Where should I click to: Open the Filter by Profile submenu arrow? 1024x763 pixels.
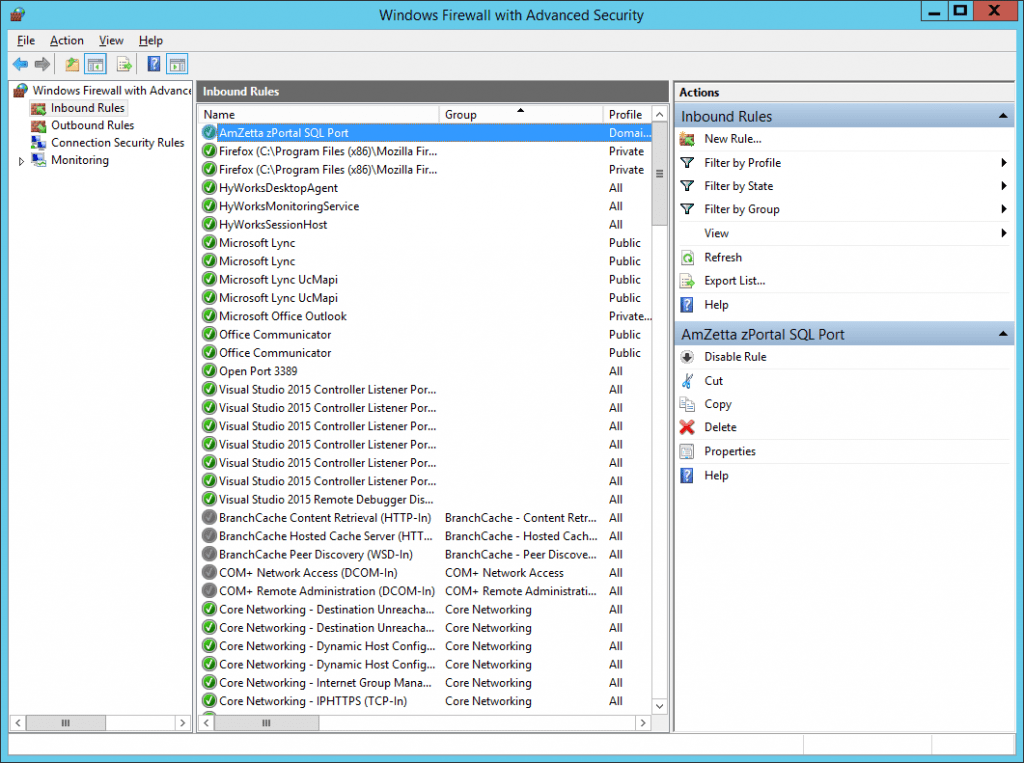1004,163
